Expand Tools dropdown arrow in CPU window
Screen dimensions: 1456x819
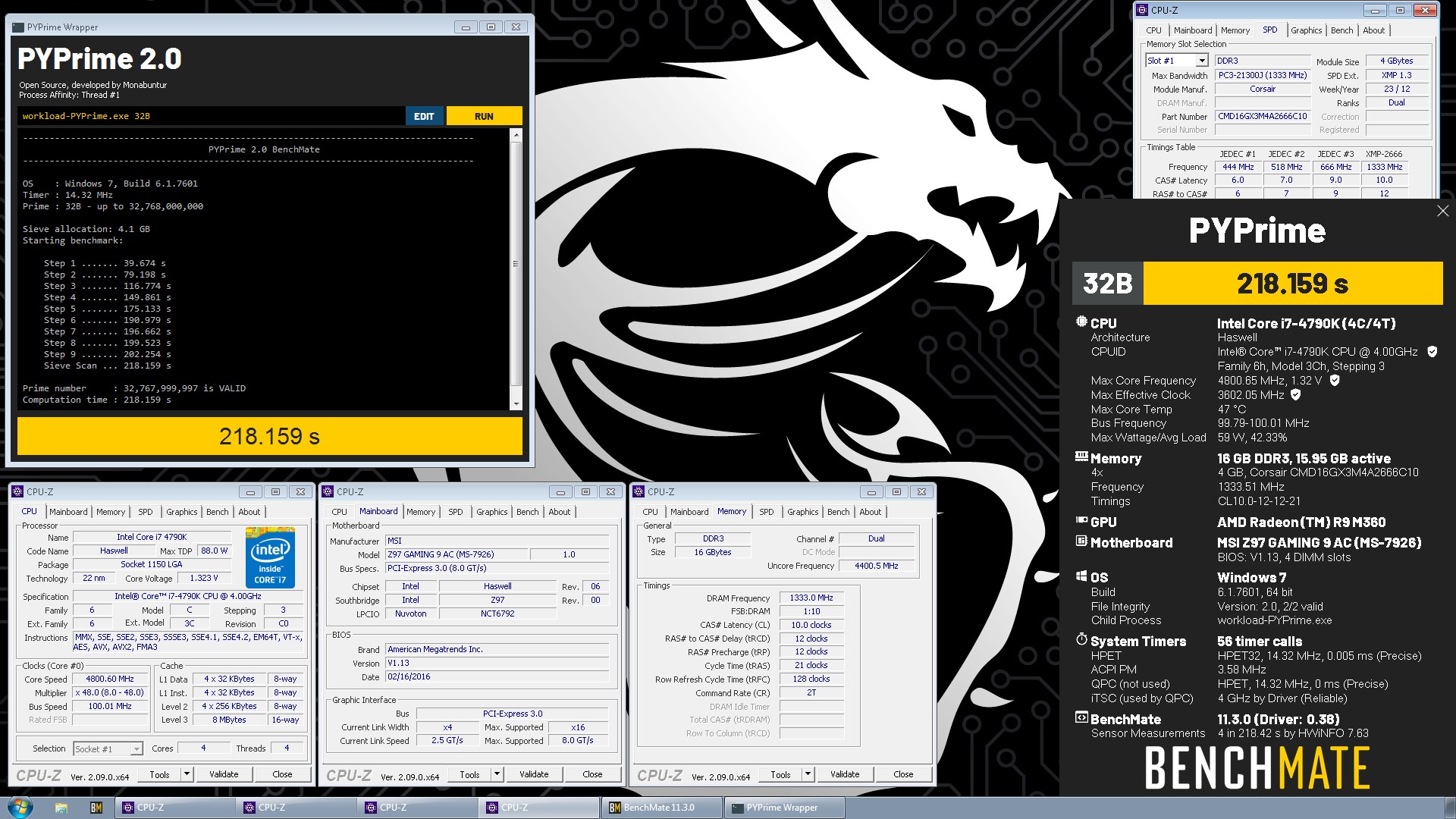[187, 774]
